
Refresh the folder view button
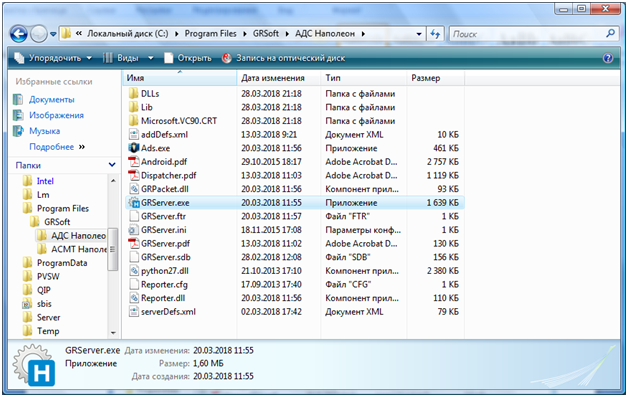pos(435,34)
